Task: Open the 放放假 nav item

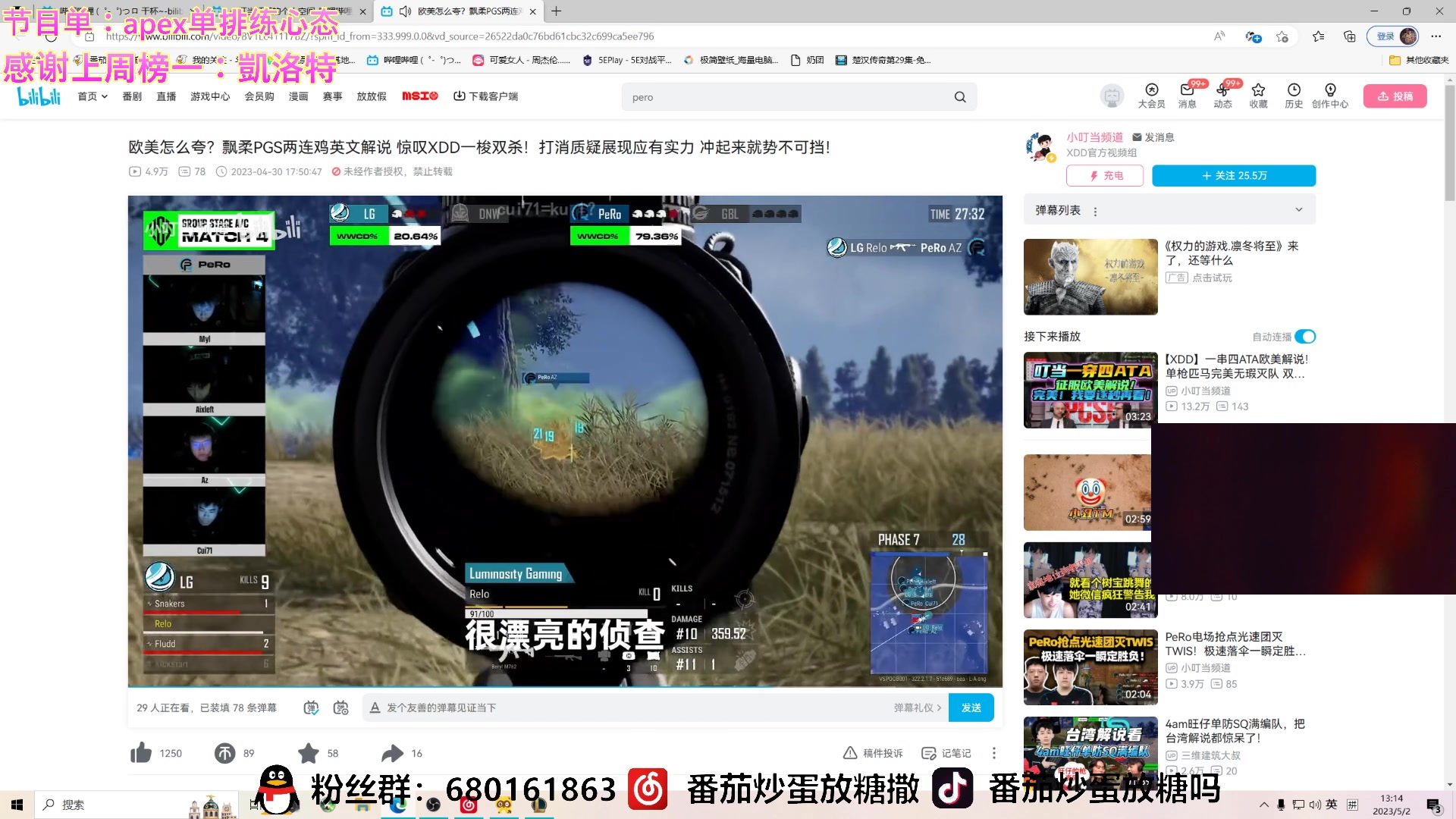Action: click(372, 96)
